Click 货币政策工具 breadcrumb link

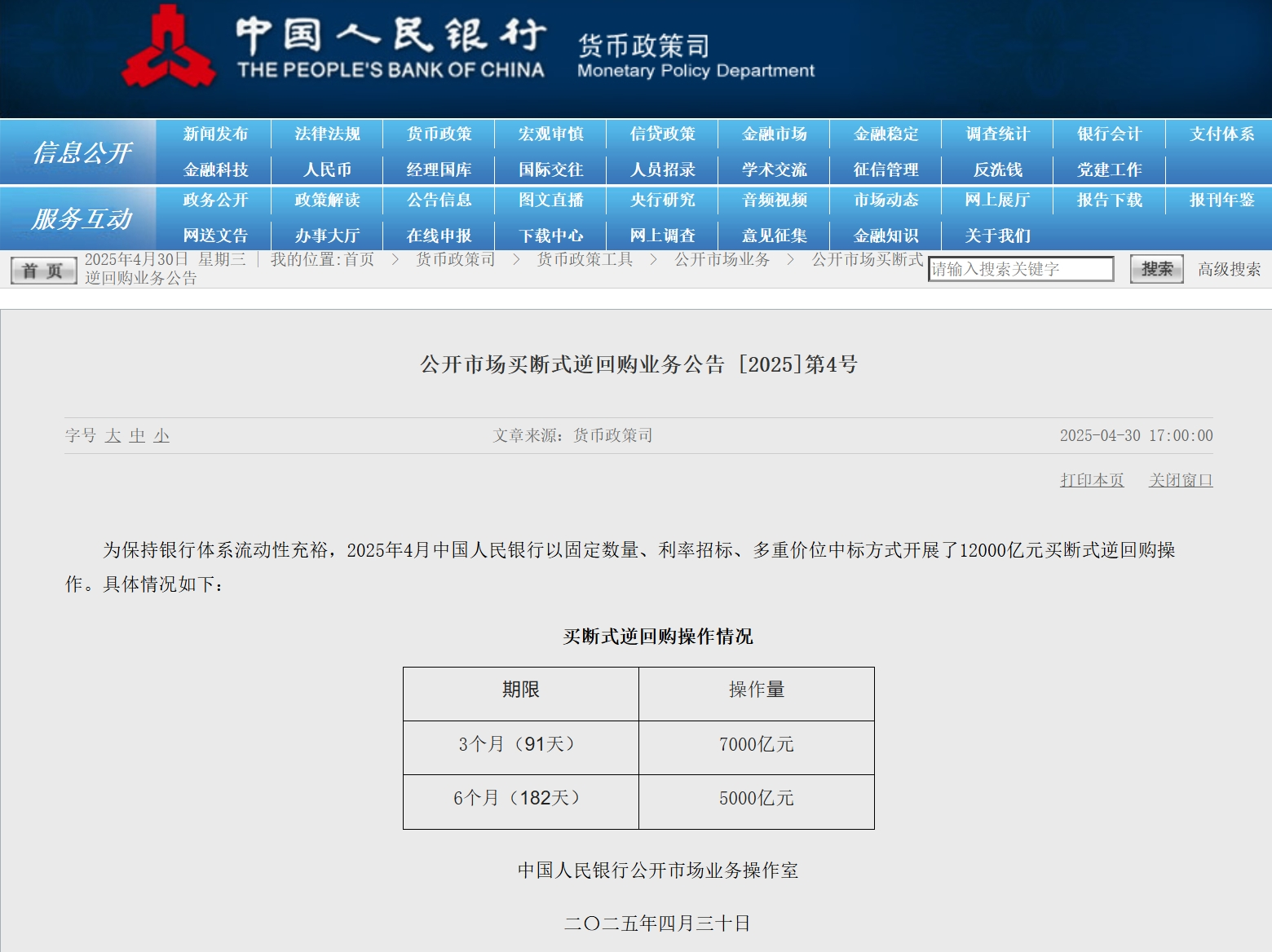pyautogui.click(x=585, y=259)
